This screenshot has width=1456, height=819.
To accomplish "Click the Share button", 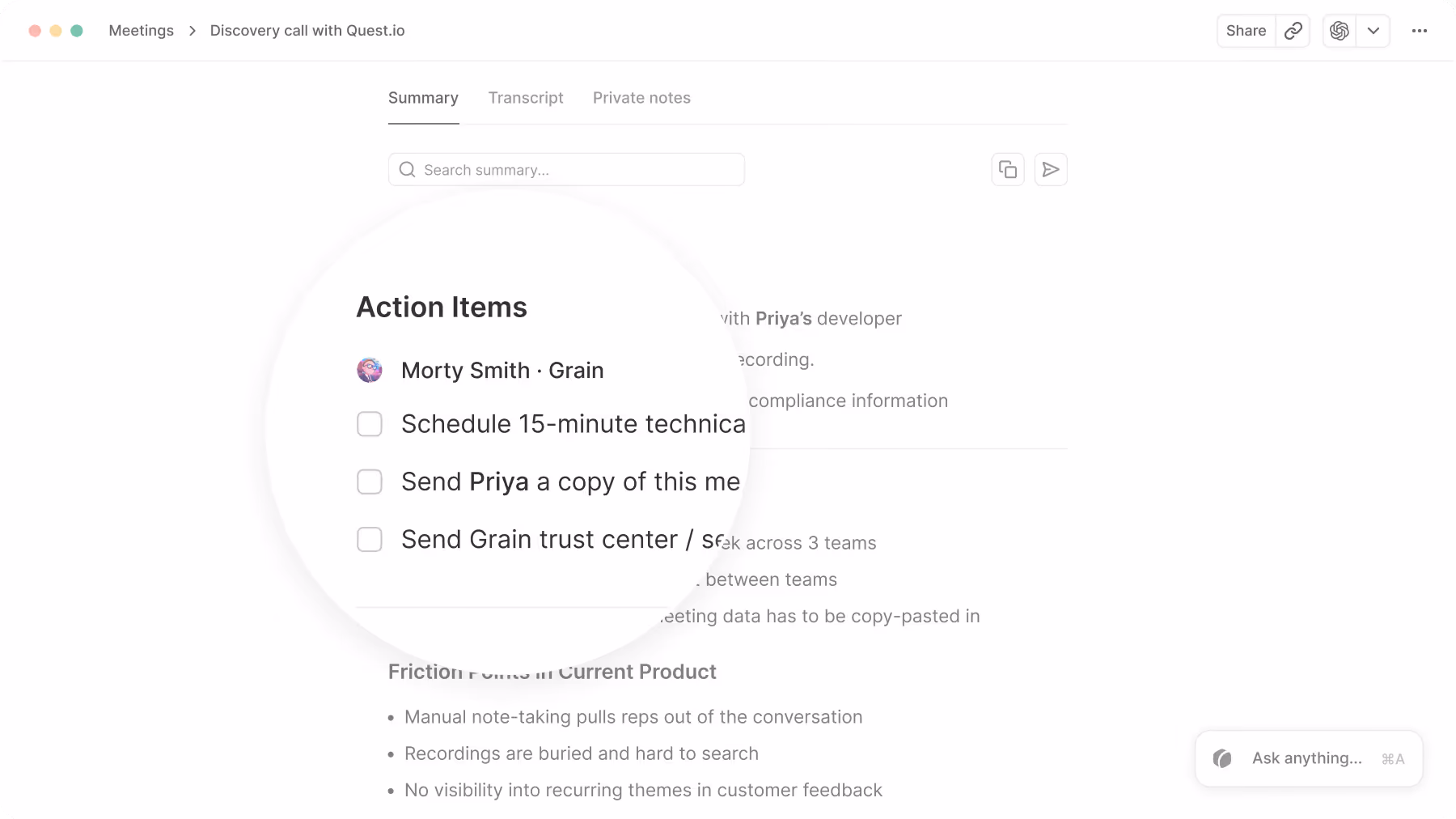I will (x=1245, y=30).
